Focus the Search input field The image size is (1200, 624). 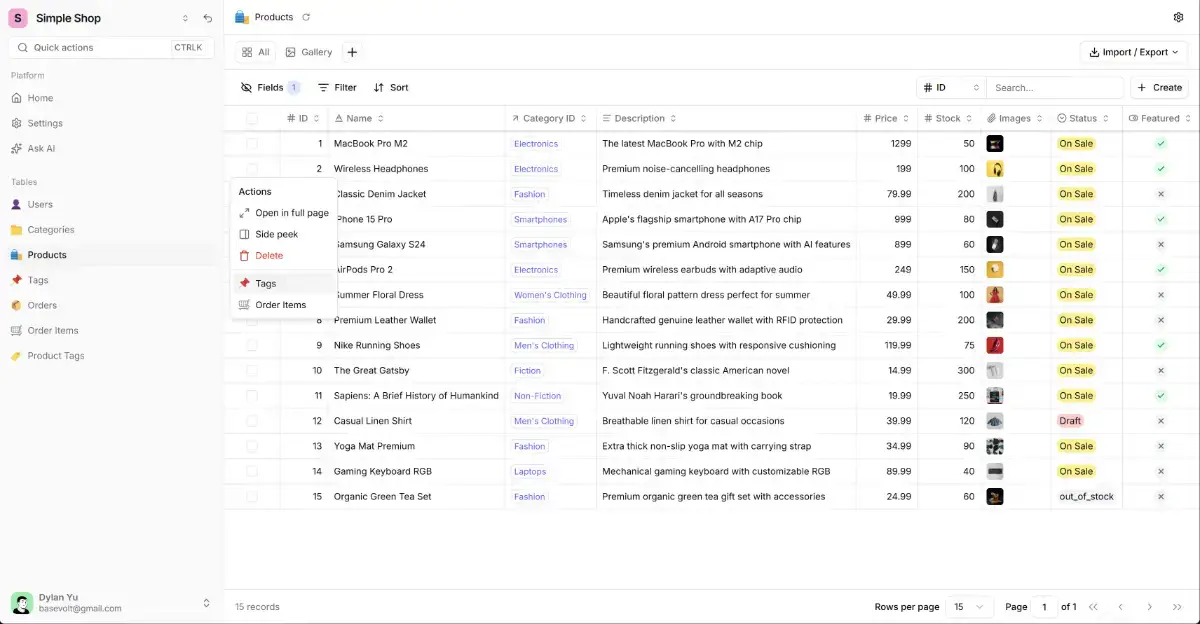(x=1055, y=88)
